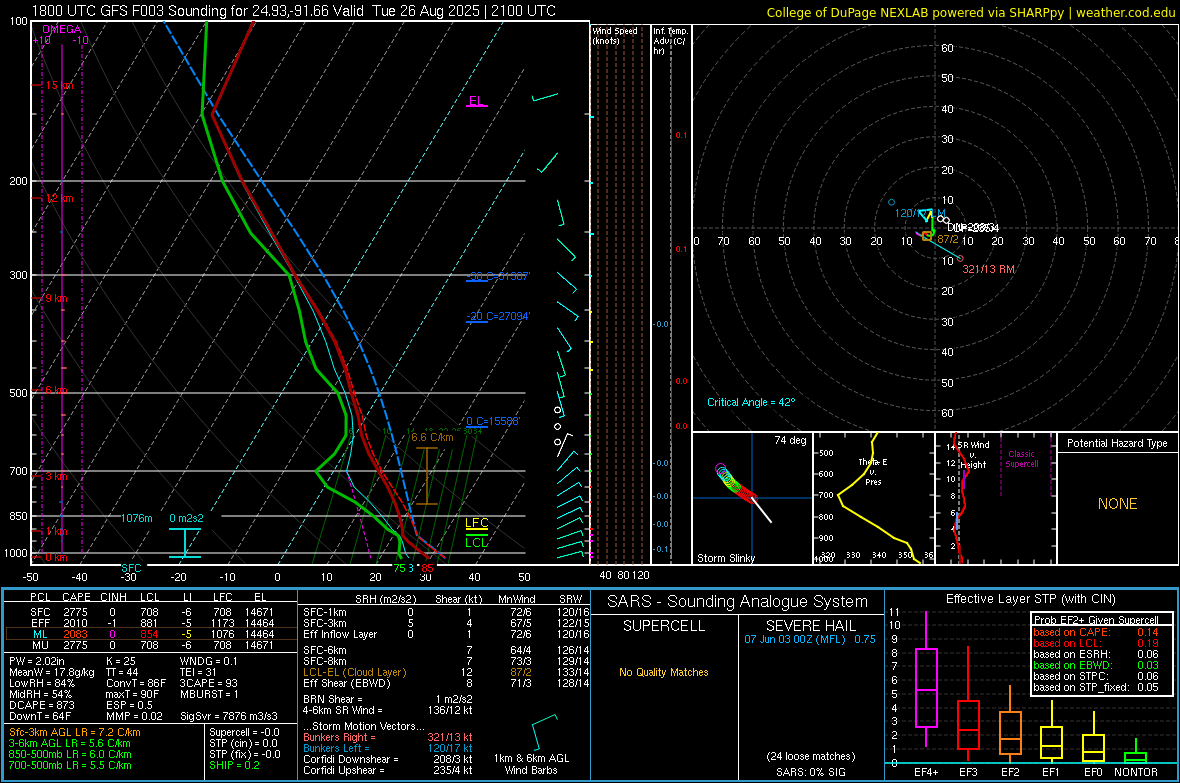The height and width of the screenshot is (783, 1180).
Task: Open the weather.cod.edu NEXLAB credit text
Action: [x=970, y=12]
